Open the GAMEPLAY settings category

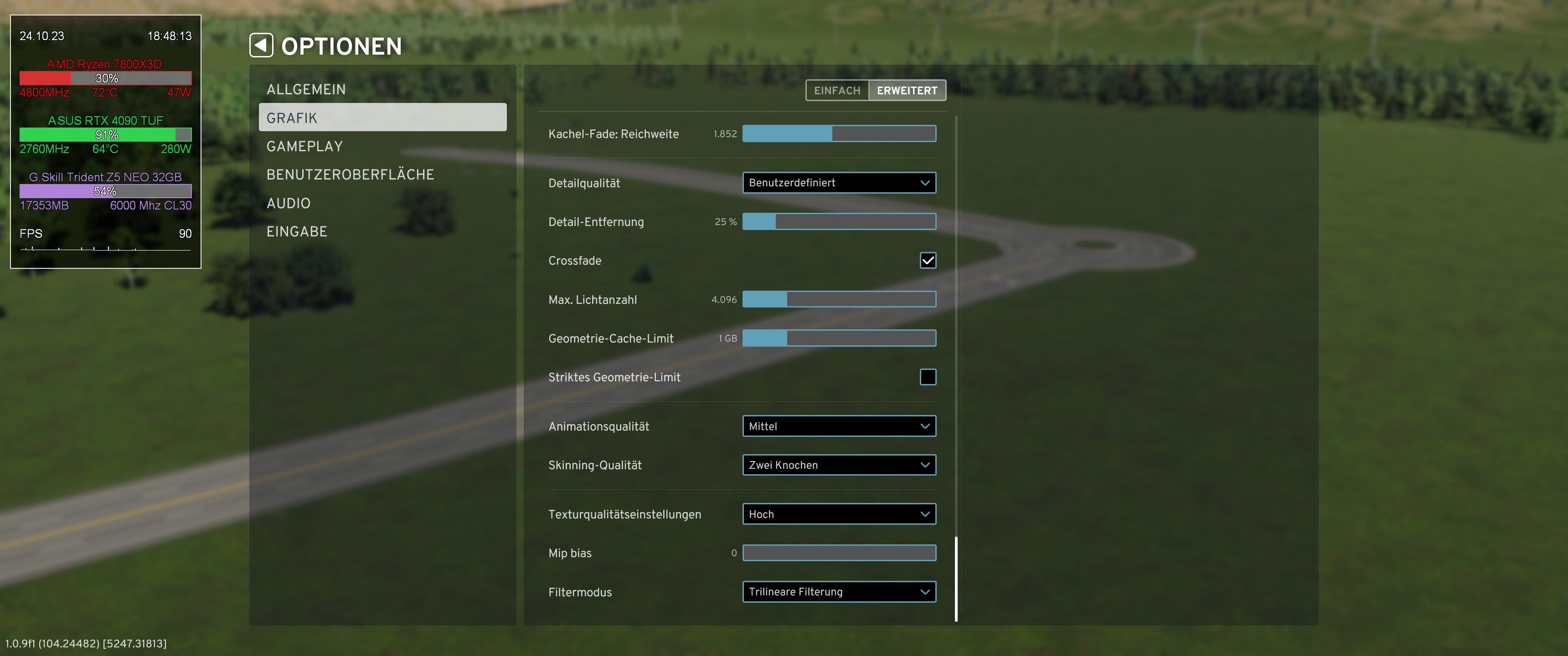pyautogui.click(x=382, y=146)
